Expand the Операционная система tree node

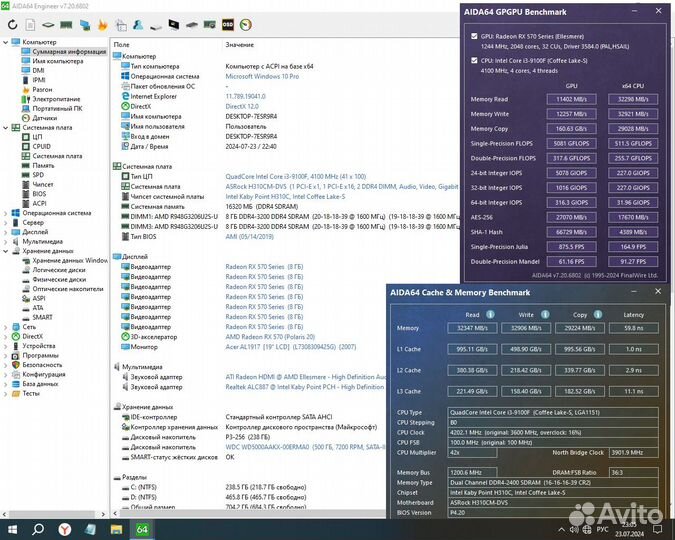tap(5, 213)
